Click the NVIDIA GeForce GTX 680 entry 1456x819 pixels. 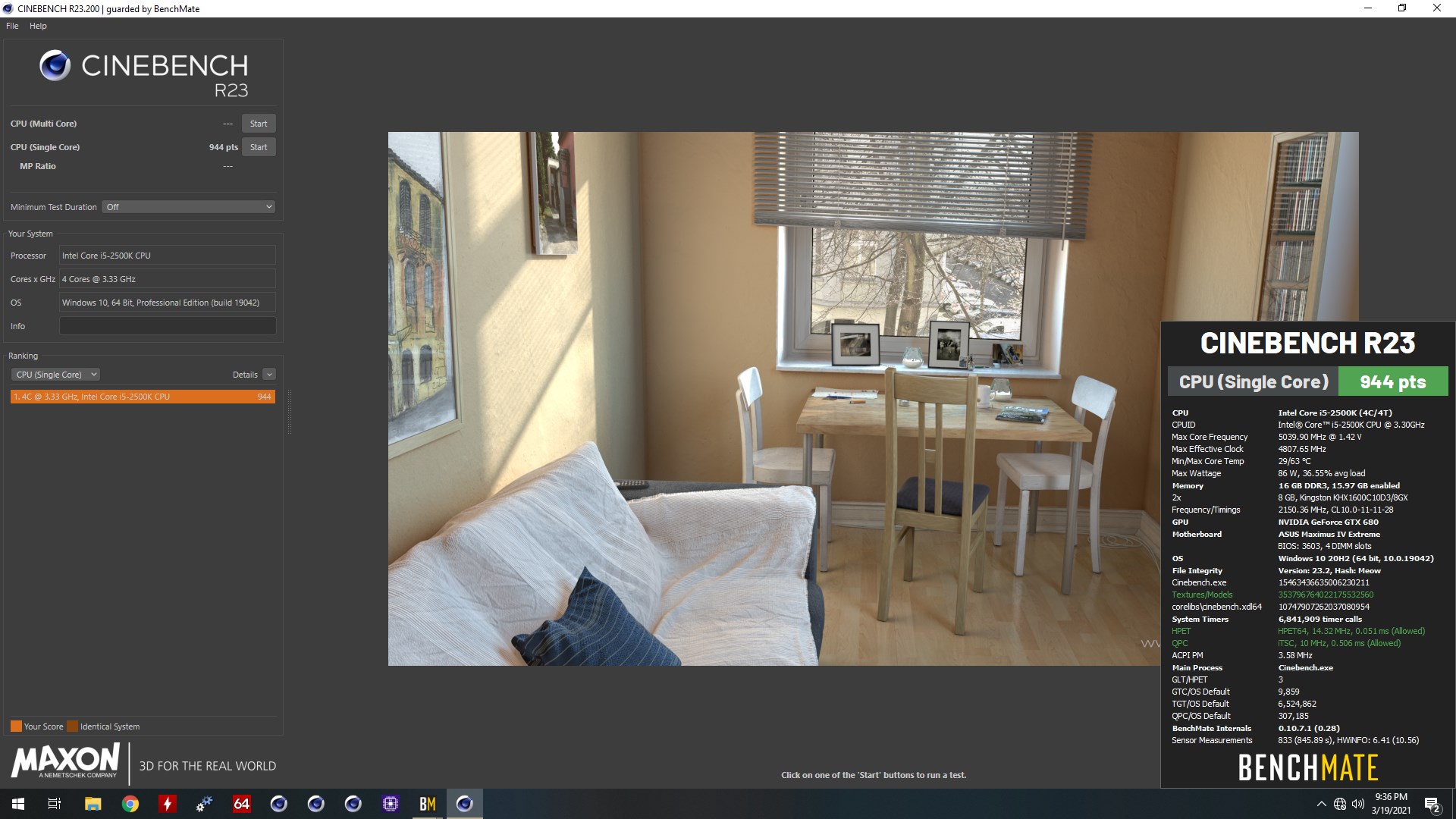[1328, 522]
